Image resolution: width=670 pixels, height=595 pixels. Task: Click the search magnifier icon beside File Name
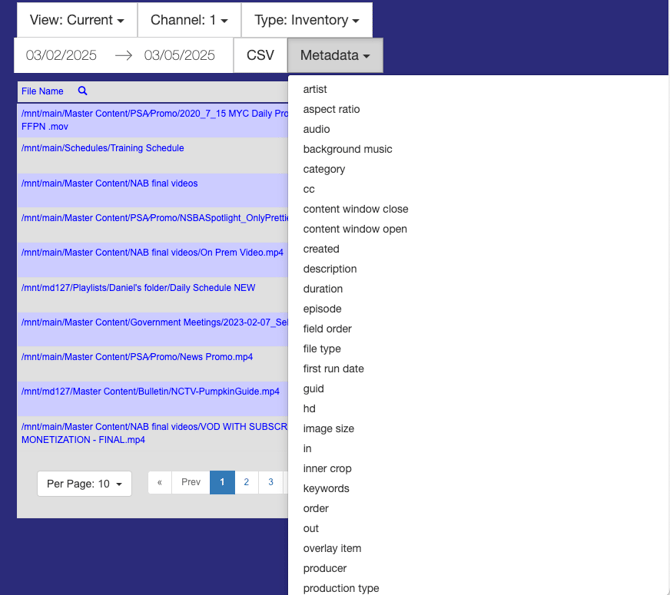coord(83,91)
